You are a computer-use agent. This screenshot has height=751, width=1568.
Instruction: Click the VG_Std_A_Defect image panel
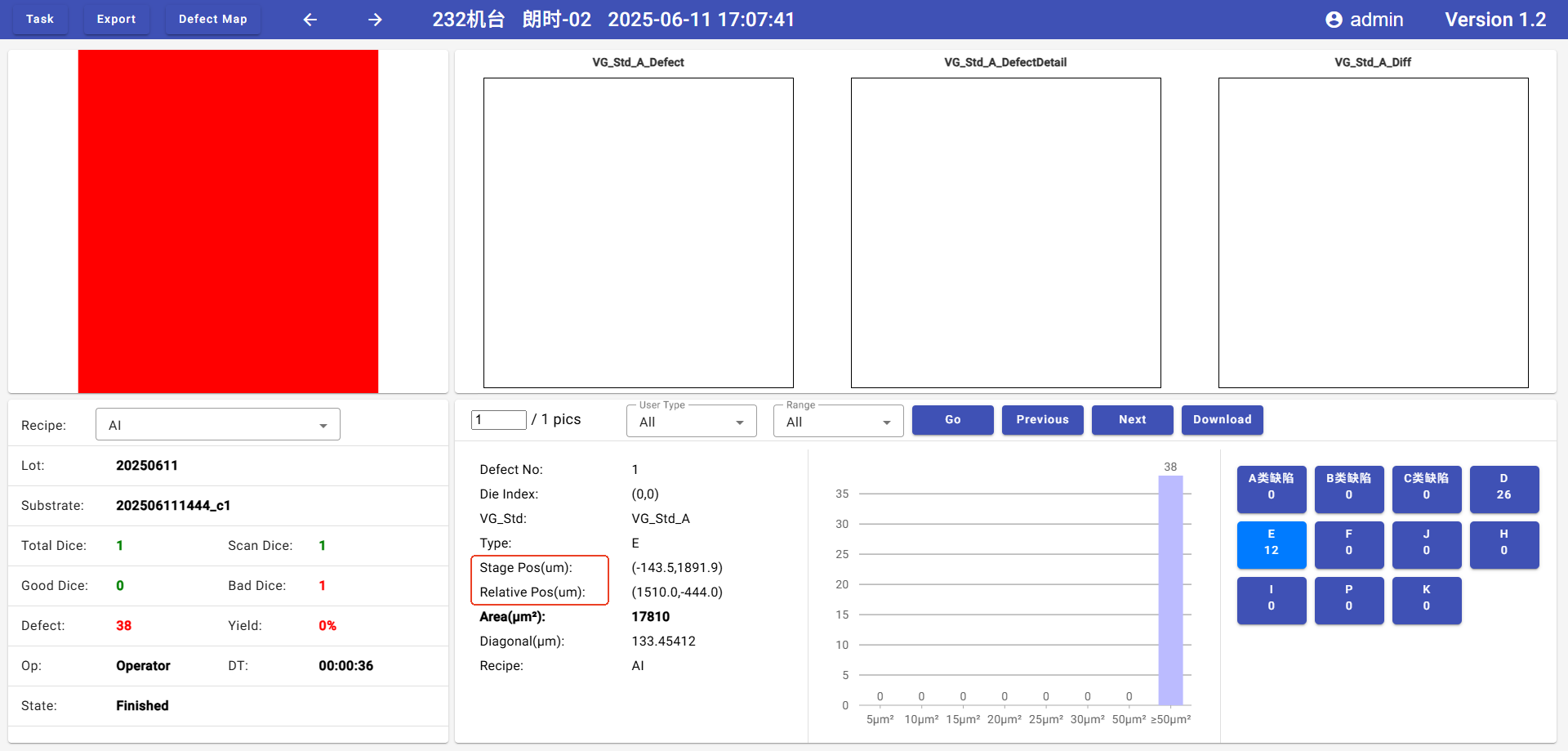pos(638,233)
